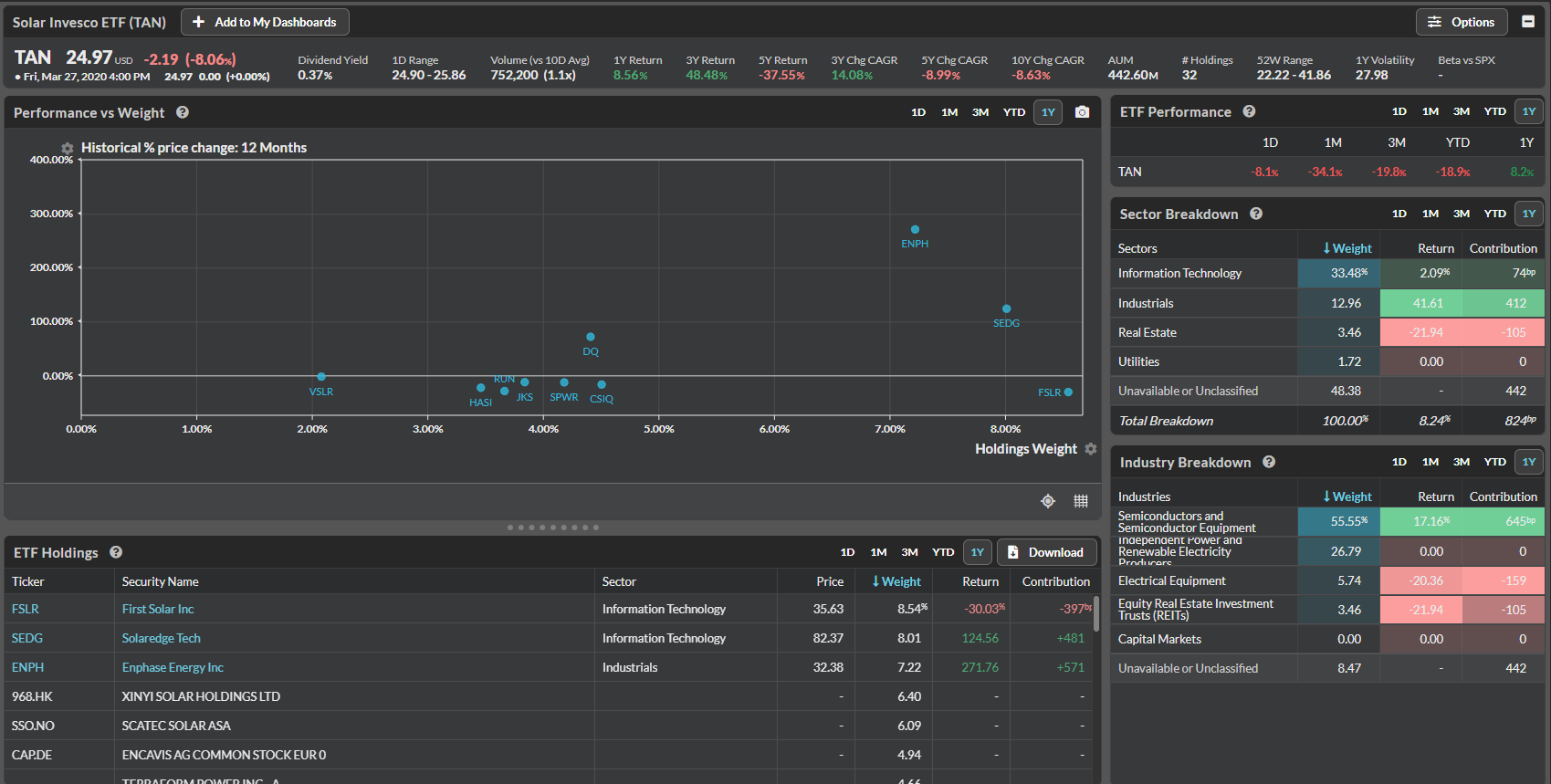This screenshot has width=1551, height=784.
Task: Open the help icon next to ETF Holdings
Action: (116, 552)
